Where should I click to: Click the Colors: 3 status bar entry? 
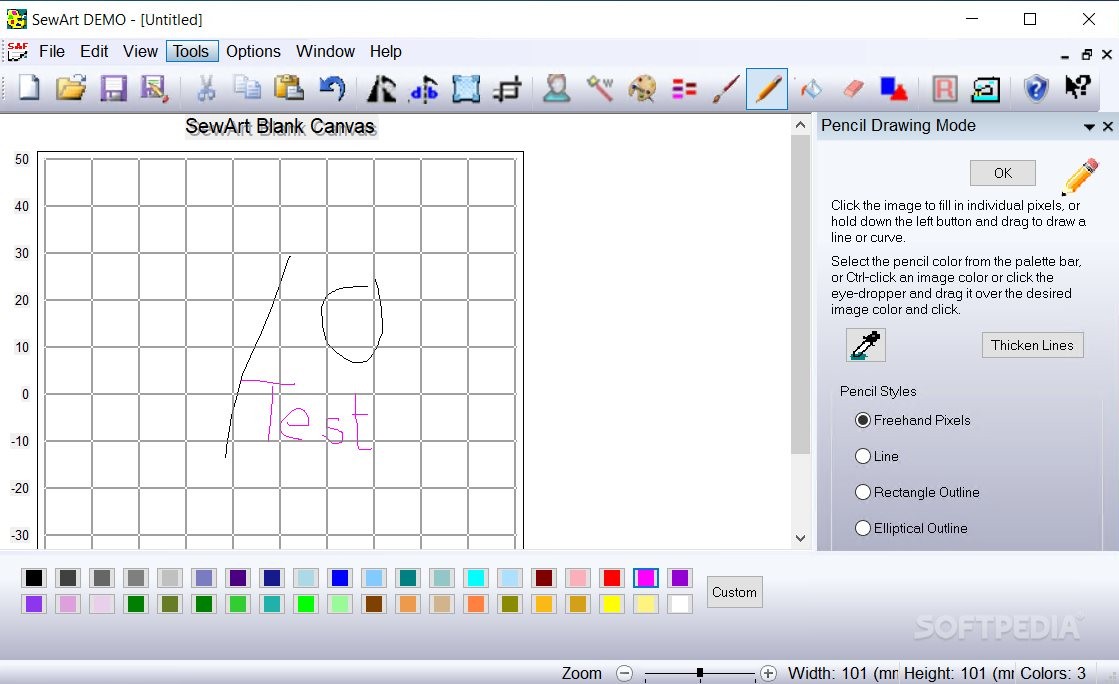click(x=1053, y=673)
